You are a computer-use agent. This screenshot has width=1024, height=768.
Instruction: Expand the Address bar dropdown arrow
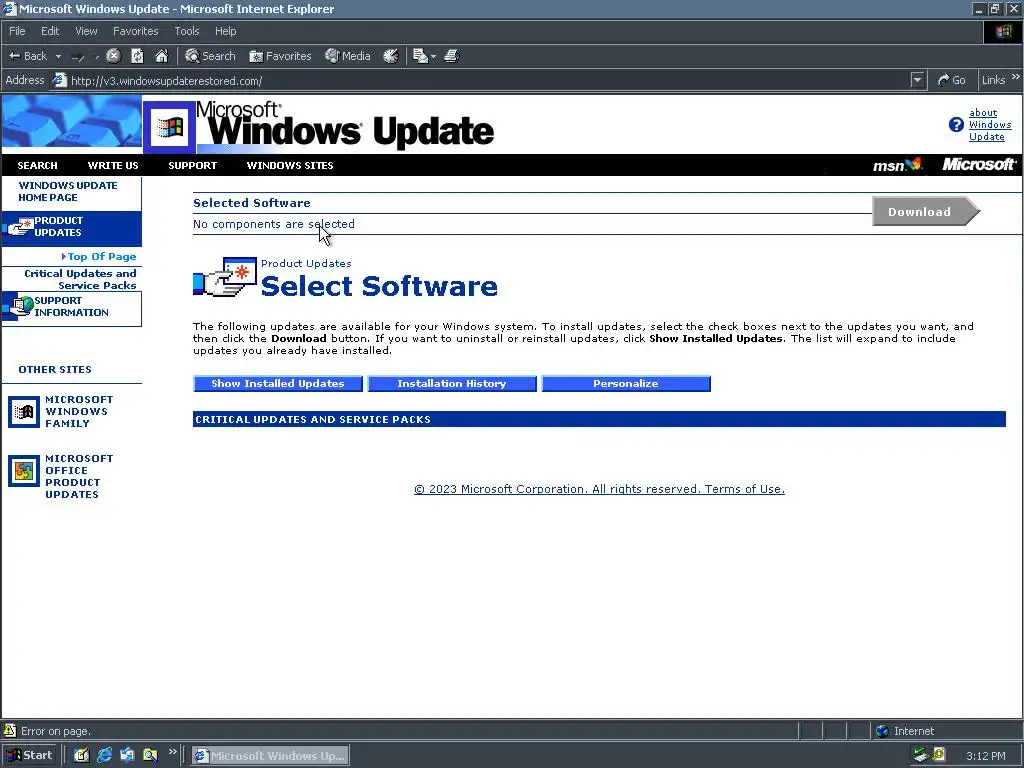click(918, 80)
